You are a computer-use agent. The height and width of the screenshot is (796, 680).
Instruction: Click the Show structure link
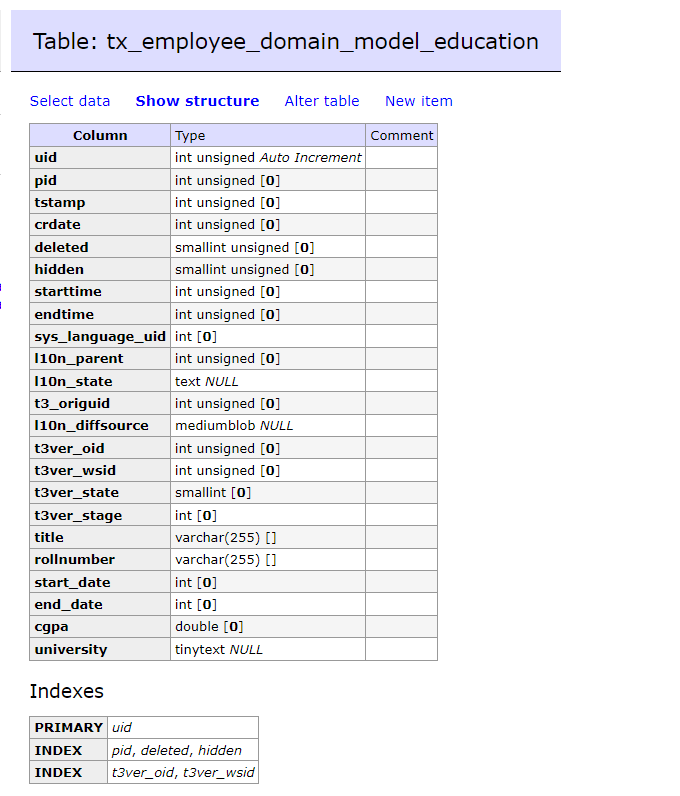point(197,101)
